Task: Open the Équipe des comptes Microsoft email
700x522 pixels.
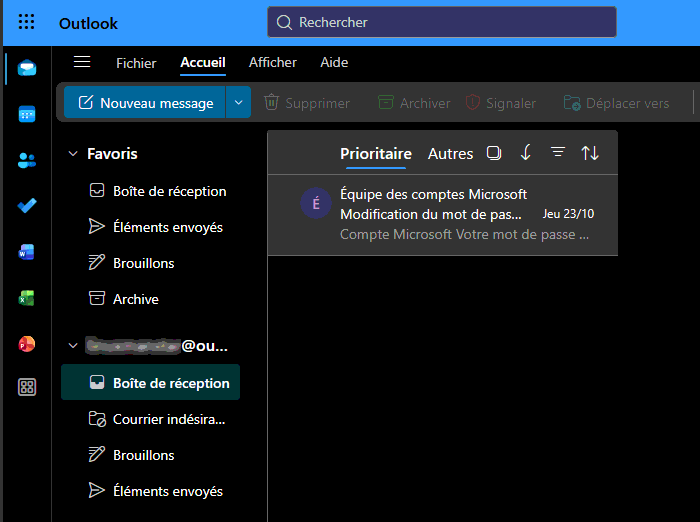Action: tap(442, 215)
